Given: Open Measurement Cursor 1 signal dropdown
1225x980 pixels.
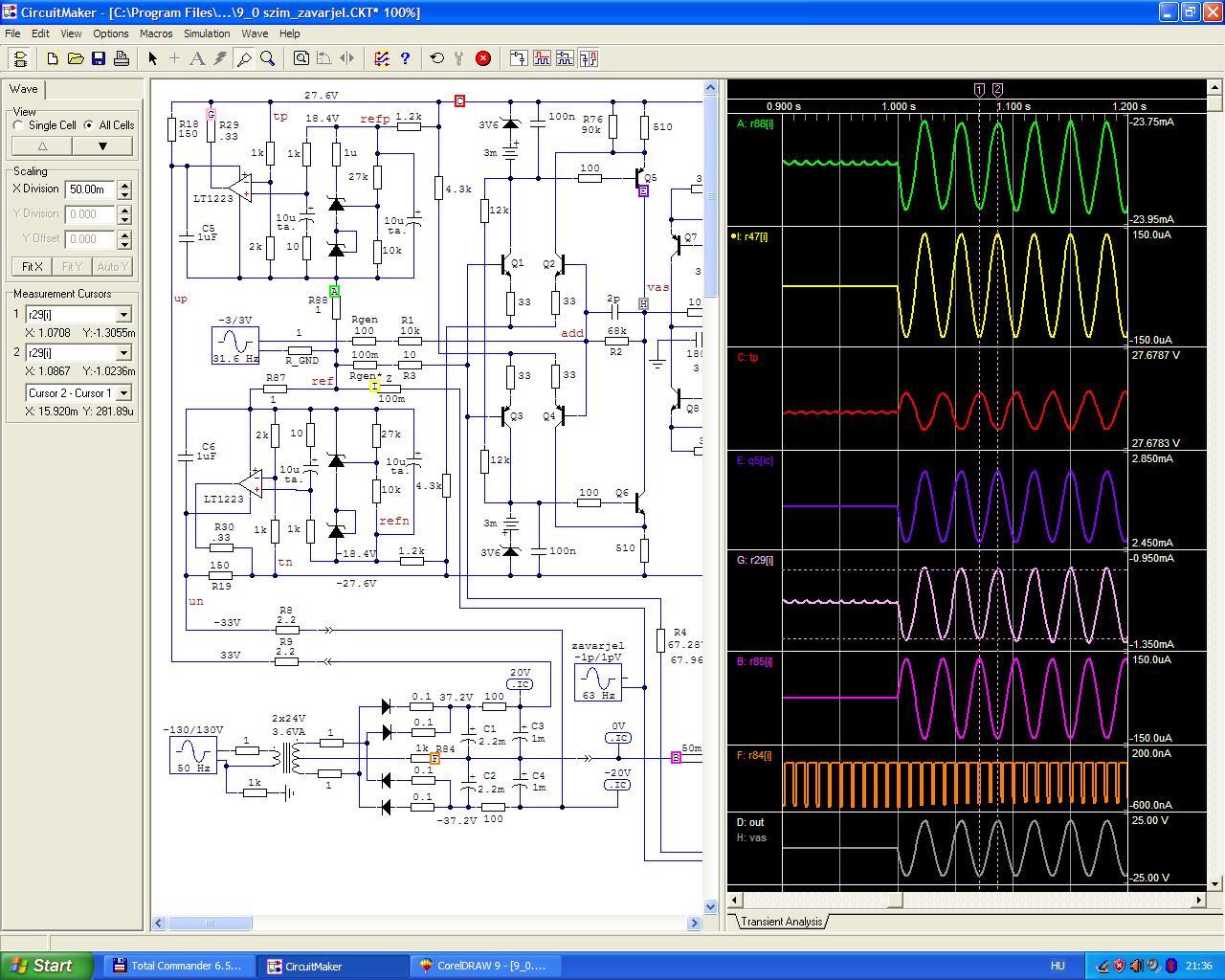Looking at the screenshot, I should tap(123, 315).
